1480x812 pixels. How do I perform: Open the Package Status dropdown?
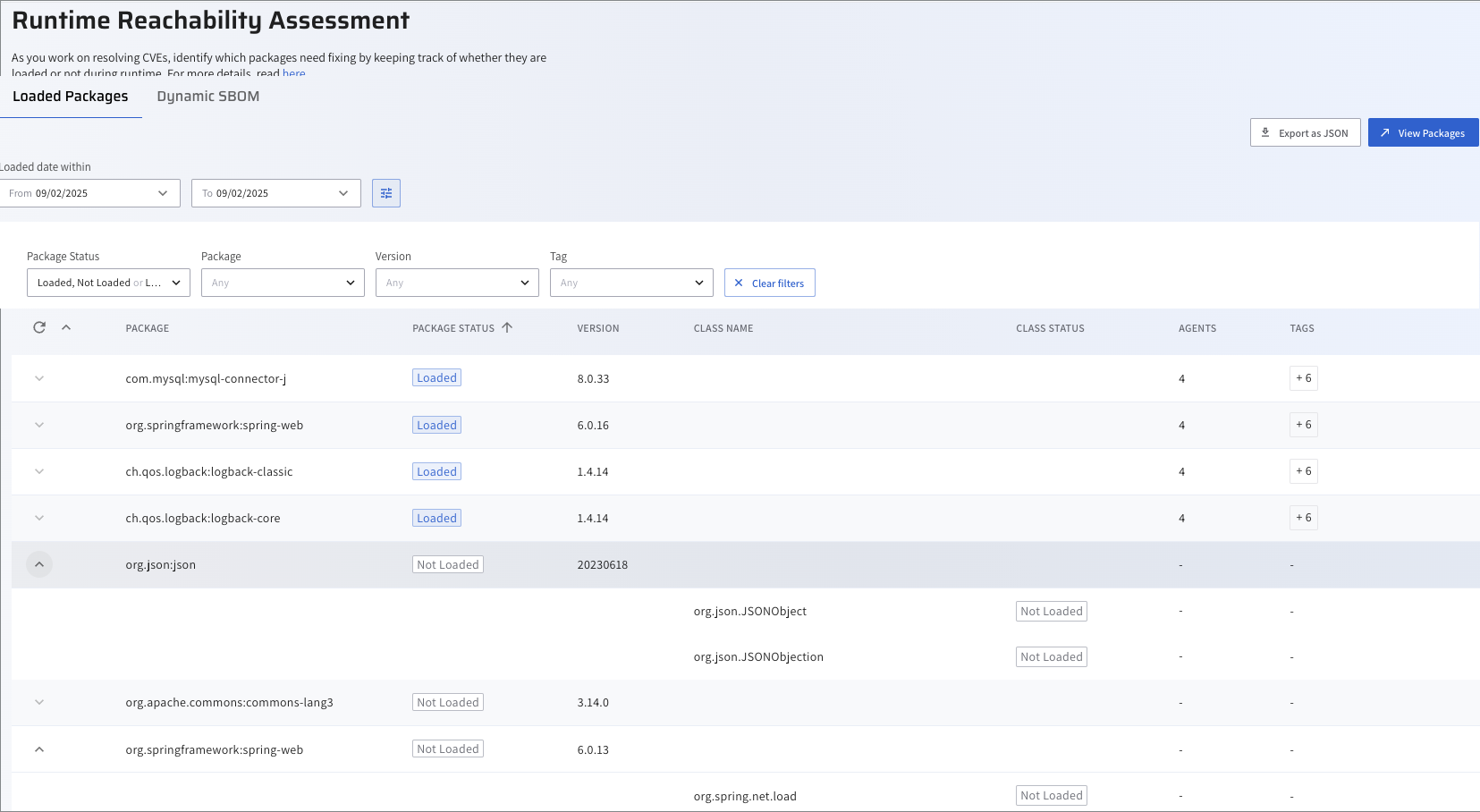(108, 283)
